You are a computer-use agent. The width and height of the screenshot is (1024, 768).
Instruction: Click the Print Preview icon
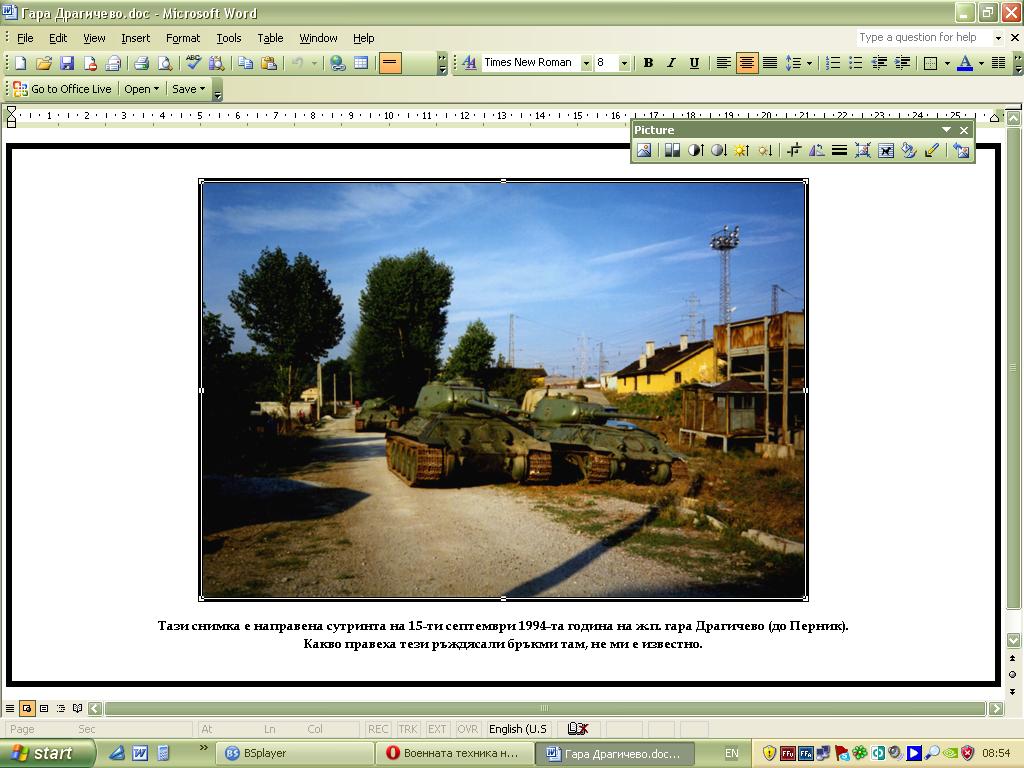[x=164, y=63]
